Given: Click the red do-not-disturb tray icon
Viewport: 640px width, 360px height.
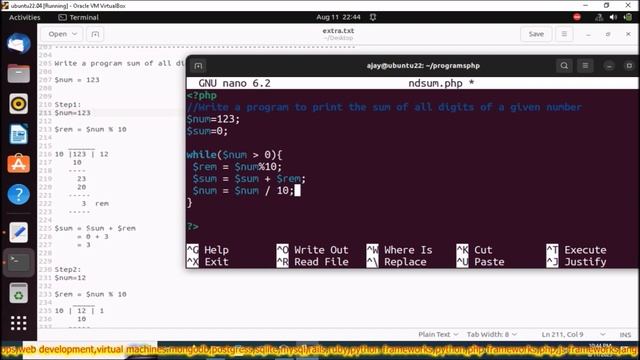Looking at the screenshot, I should coord(577,17).
